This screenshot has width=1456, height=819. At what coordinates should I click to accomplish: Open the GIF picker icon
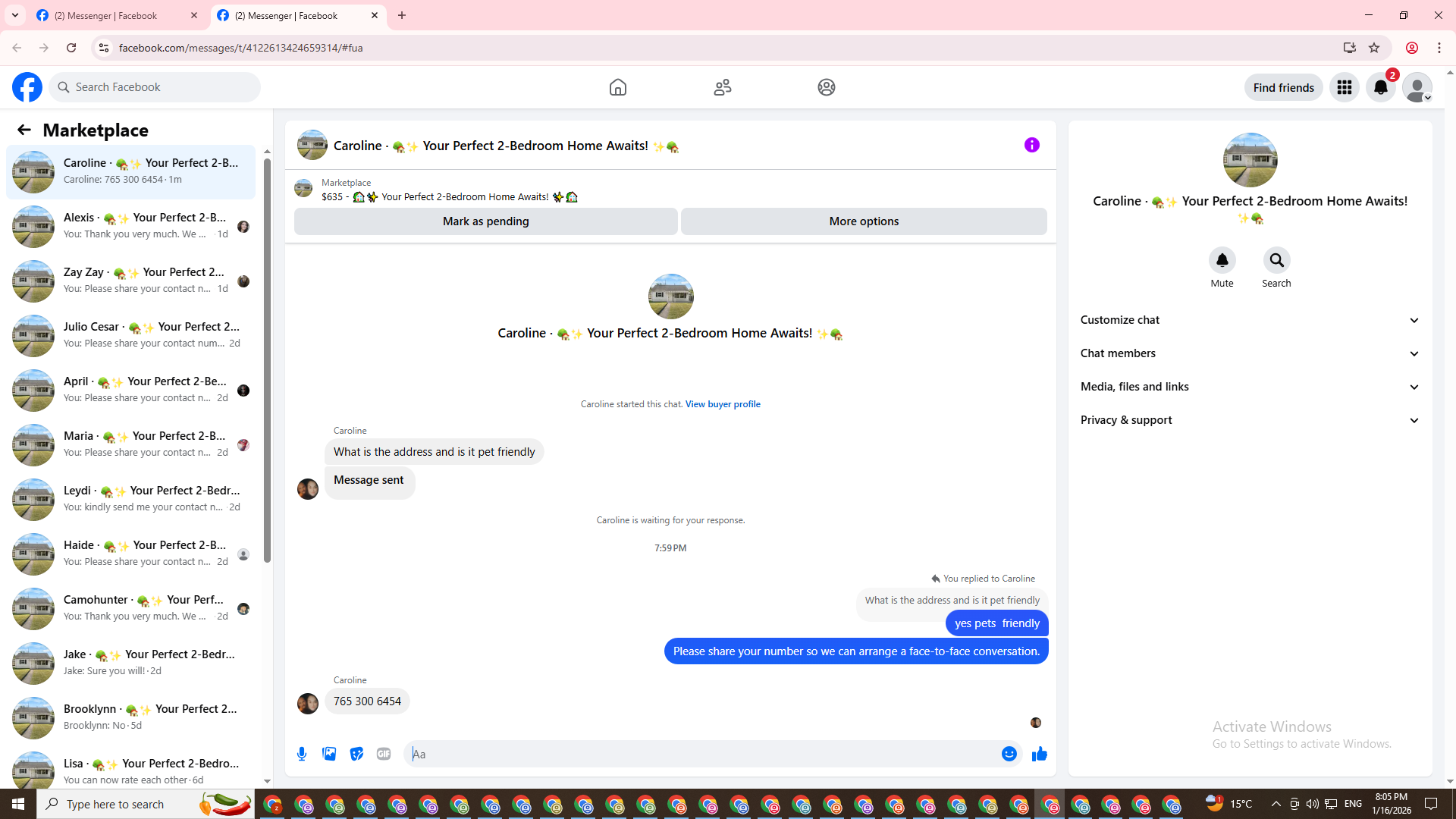384,754
